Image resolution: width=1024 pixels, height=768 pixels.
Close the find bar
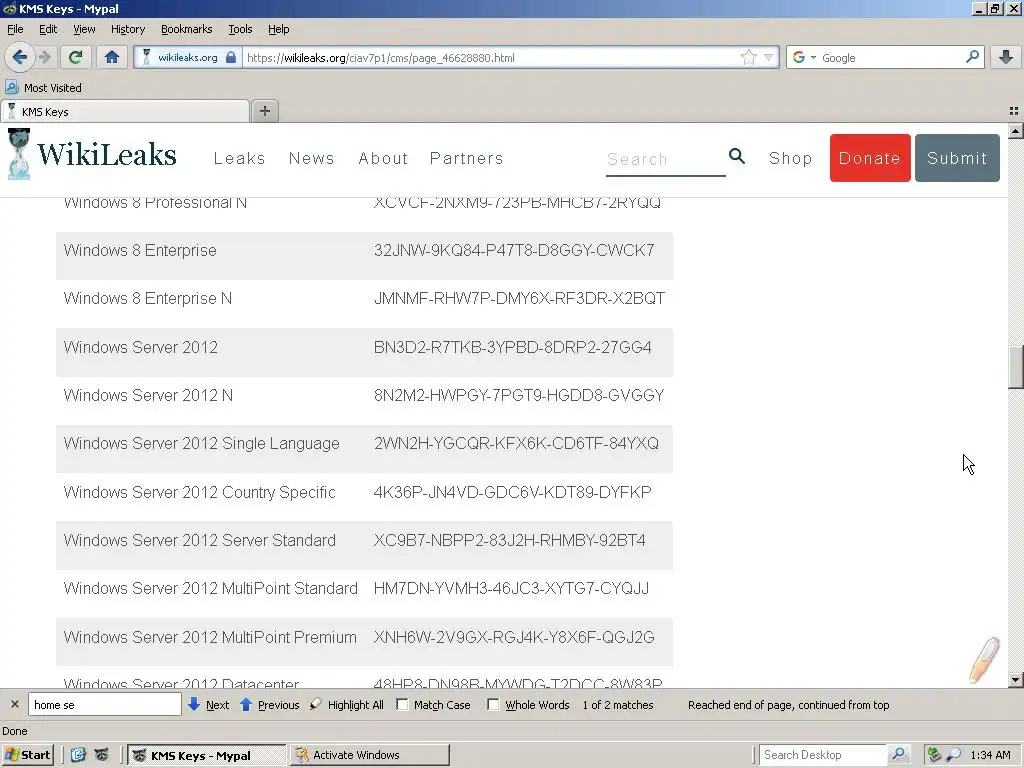(x=14, y=705)
